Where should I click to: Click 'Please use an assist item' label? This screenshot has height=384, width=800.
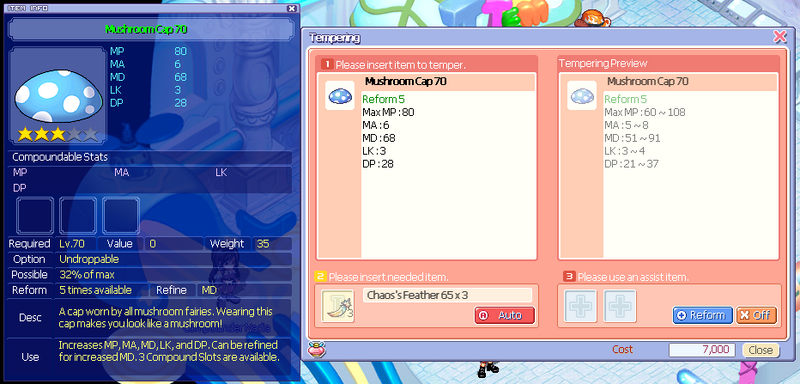(x=633, y=277)
